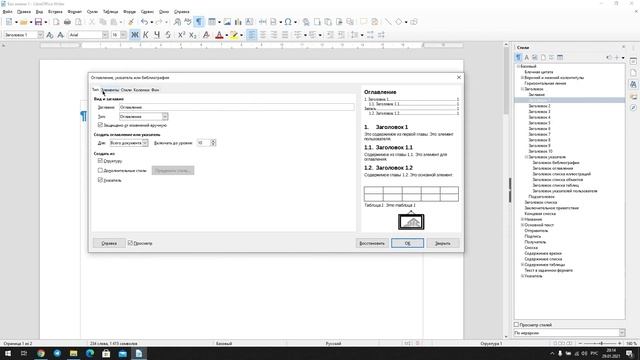Expand Название tree node
640x360 pixels.
(x=522, y=219)
